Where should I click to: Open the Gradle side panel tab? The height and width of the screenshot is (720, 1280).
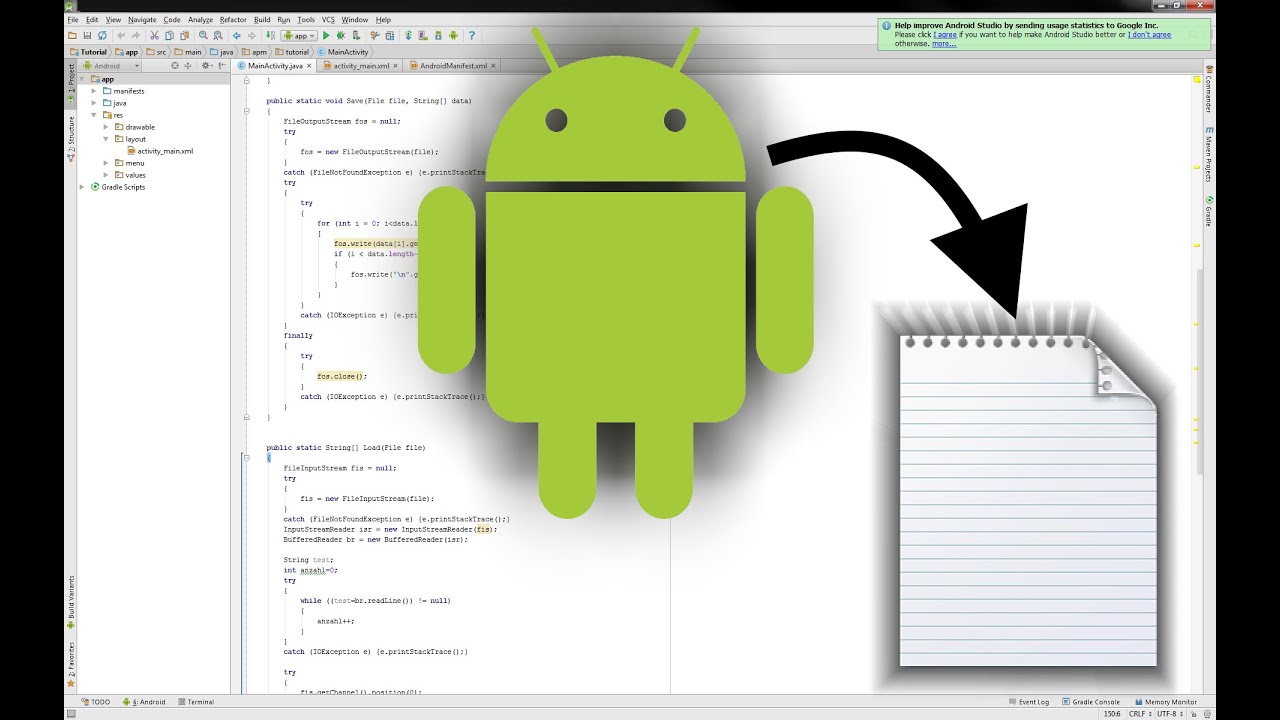click(1208, 212)
